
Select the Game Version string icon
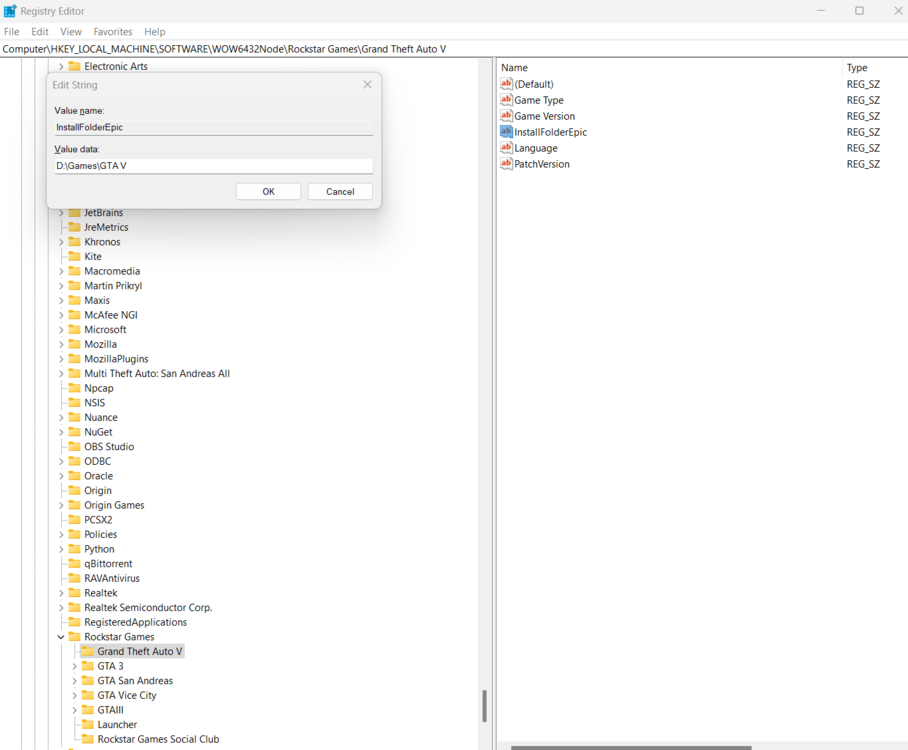(x=507, y=116)
